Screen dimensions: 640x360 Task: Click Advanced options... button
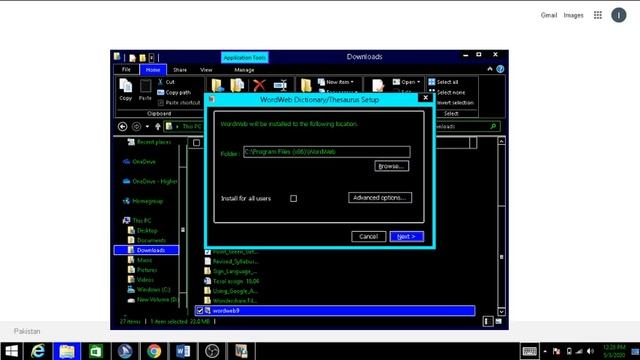click(x=380, y=198)
